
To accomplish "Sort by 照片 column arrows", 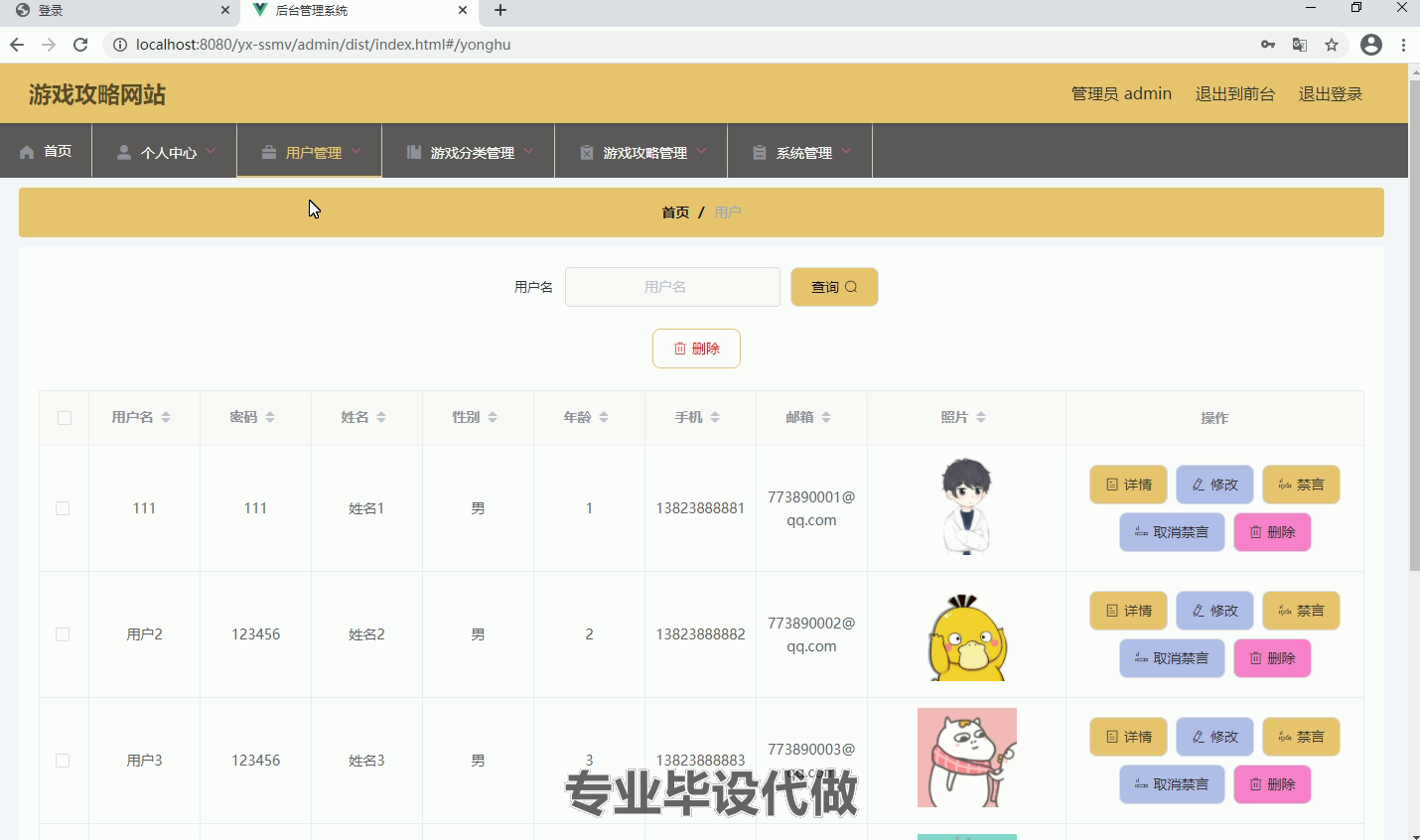I will tap(981, 417).
